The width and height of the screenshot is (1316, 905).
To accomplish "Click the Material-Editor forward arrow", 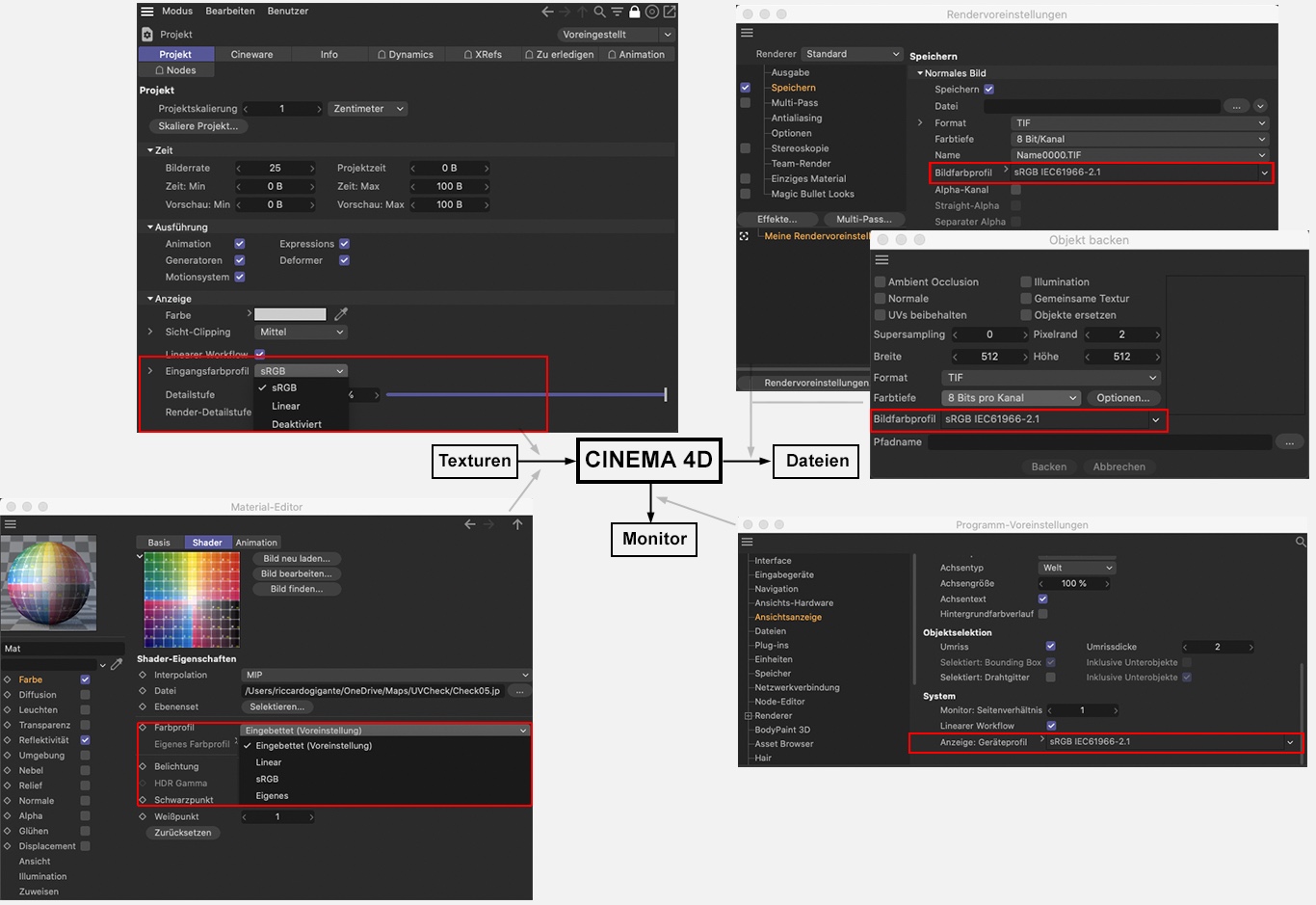I will click(488, 524).
